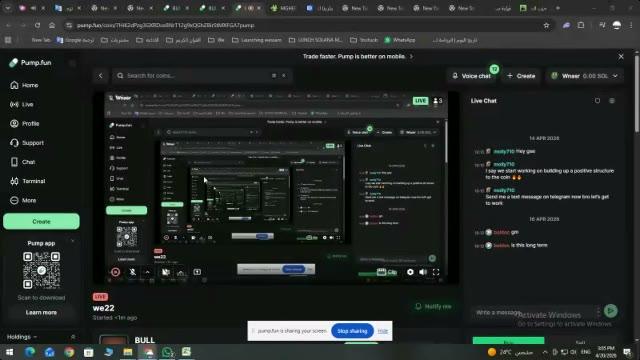Open the WhatsApp bookmark

click(400, 40)
